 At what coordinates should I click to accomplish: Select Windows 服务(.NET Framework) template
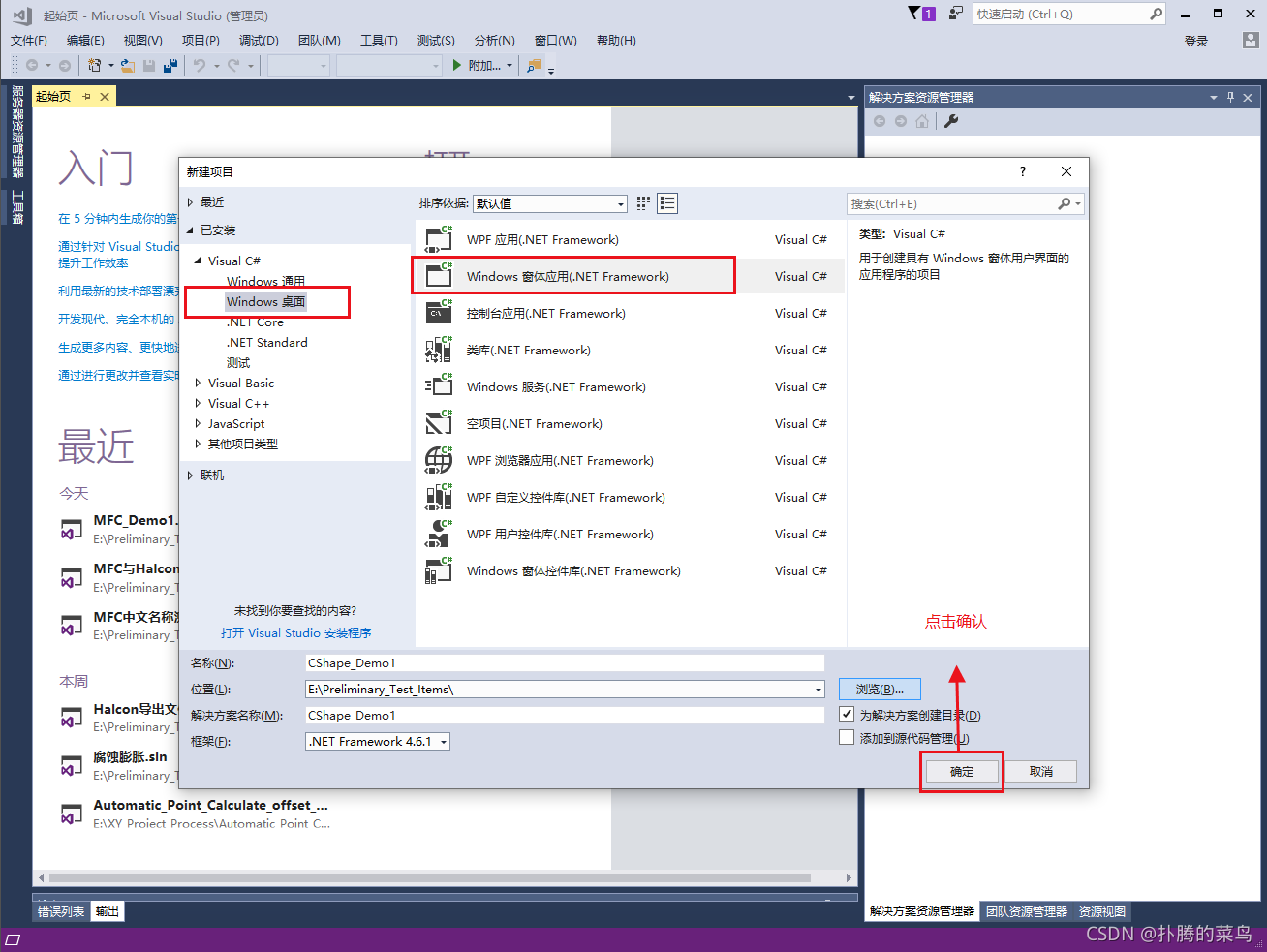(630, 386)
